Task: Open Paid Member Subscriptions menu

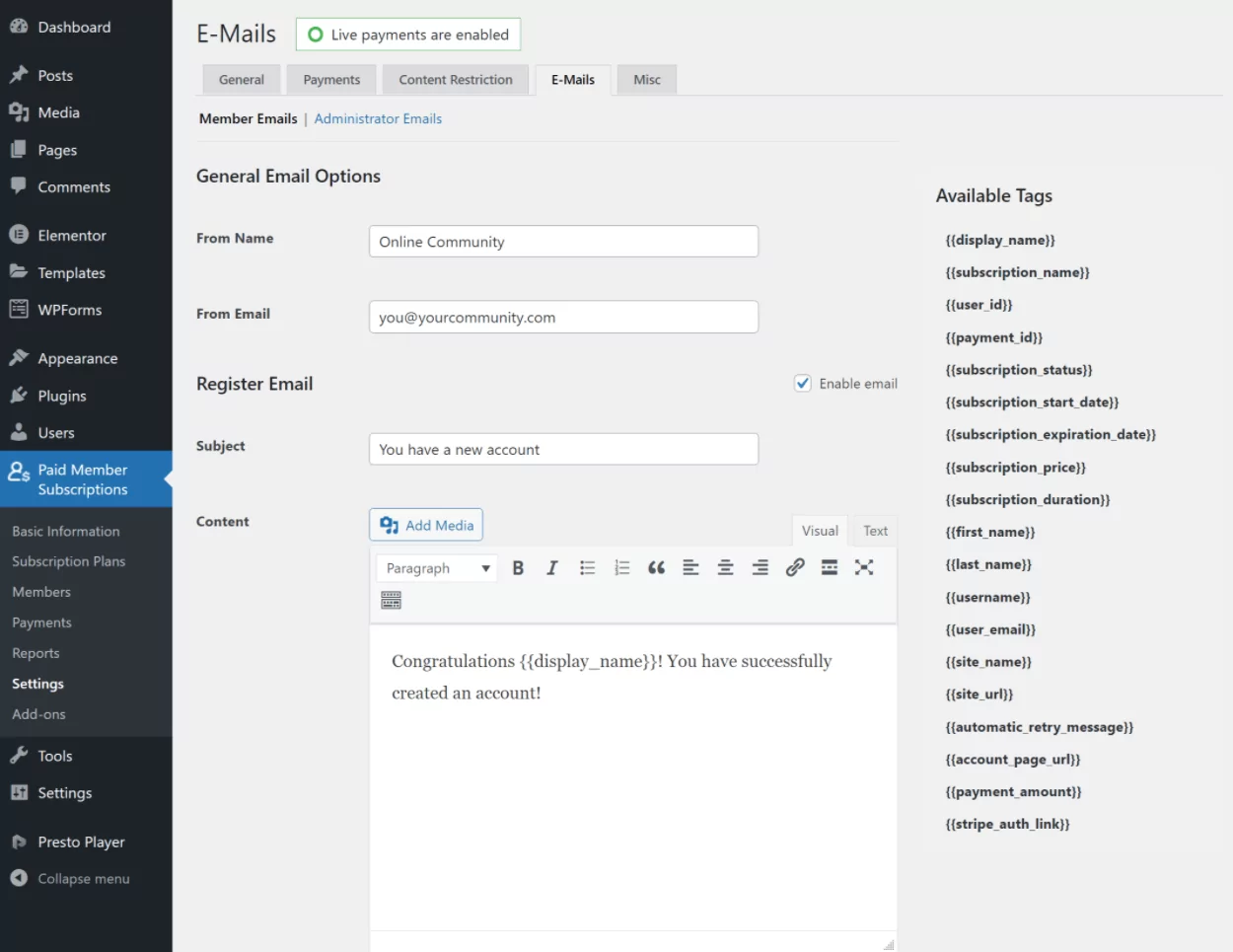Action: [86, 479]
